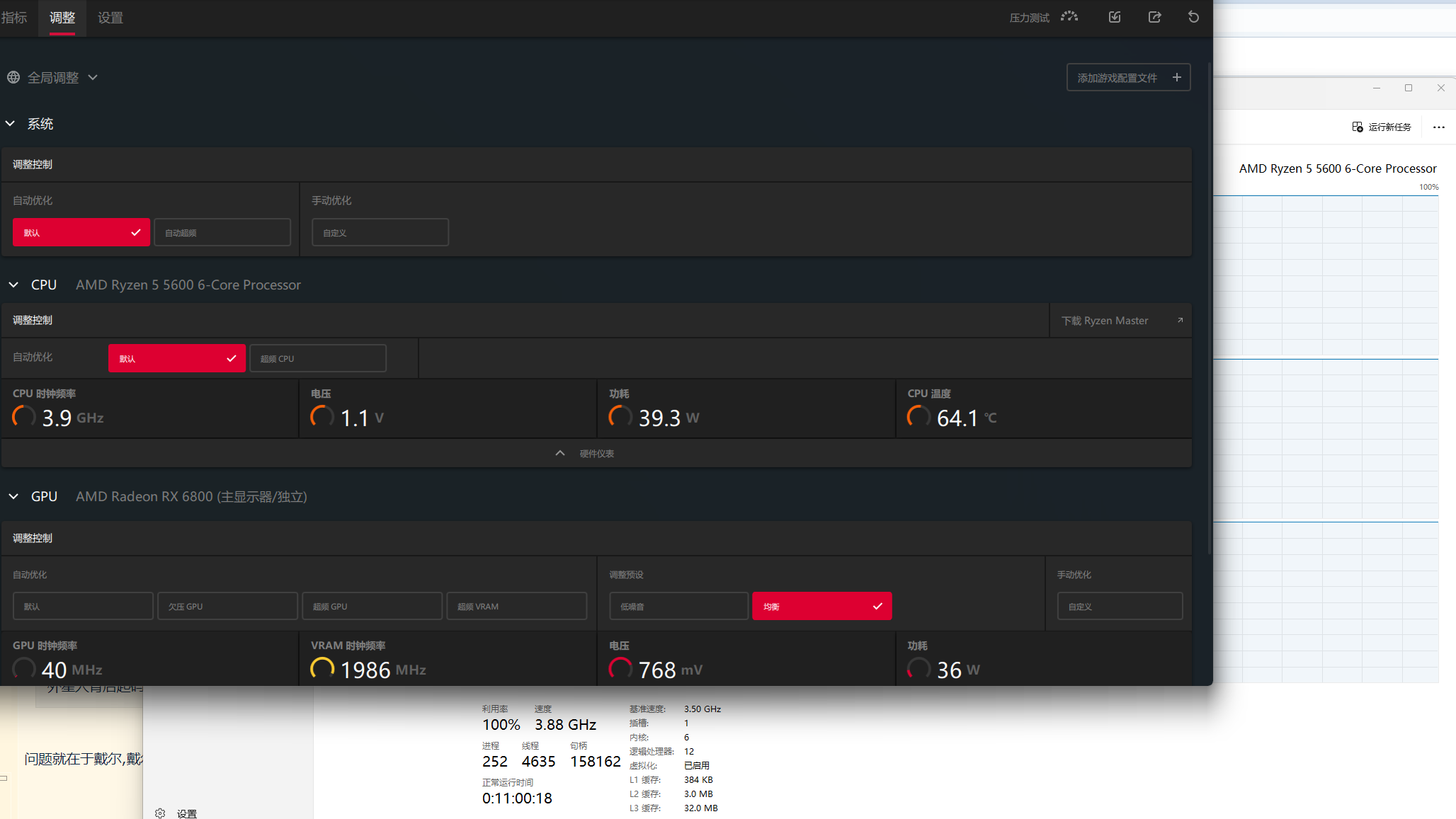This screenshot has width=1456, height=819.
Task: Select the 欠压 GPU auto tuning option
Action: (x=227, y=606)
